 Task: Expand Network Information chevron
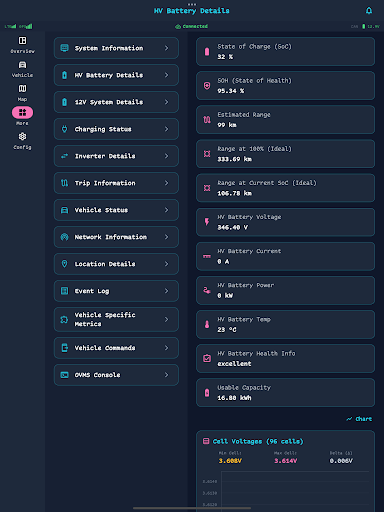coord(167,237)
